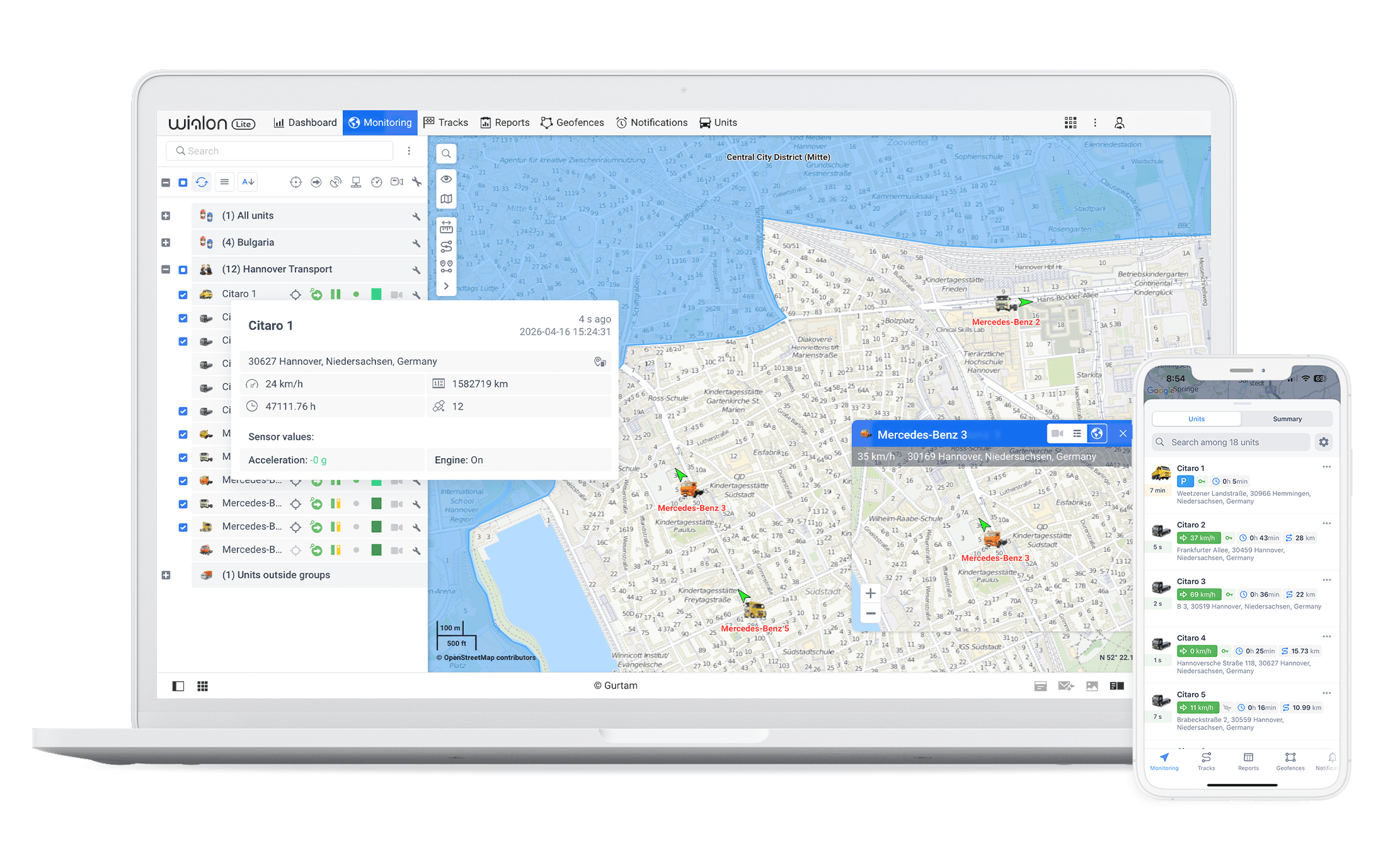Screen dimensions: 1400x862
Task: Uncheck the Citaro 1 unit checkbox
Action: click(183, 295)
